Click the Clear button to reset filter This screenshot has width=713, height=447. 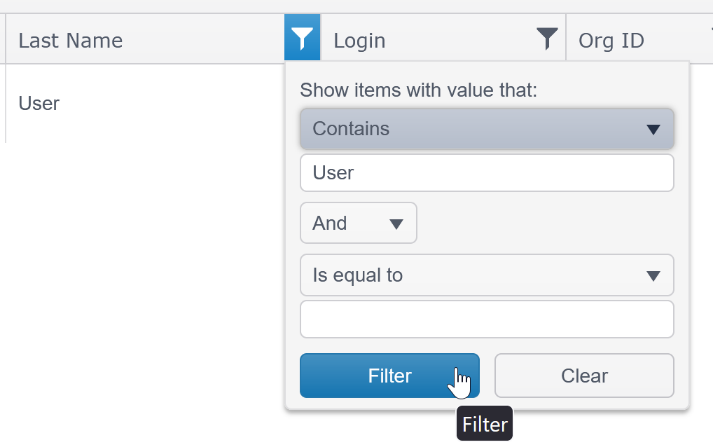pyautogui.click(x=584, y=376)
